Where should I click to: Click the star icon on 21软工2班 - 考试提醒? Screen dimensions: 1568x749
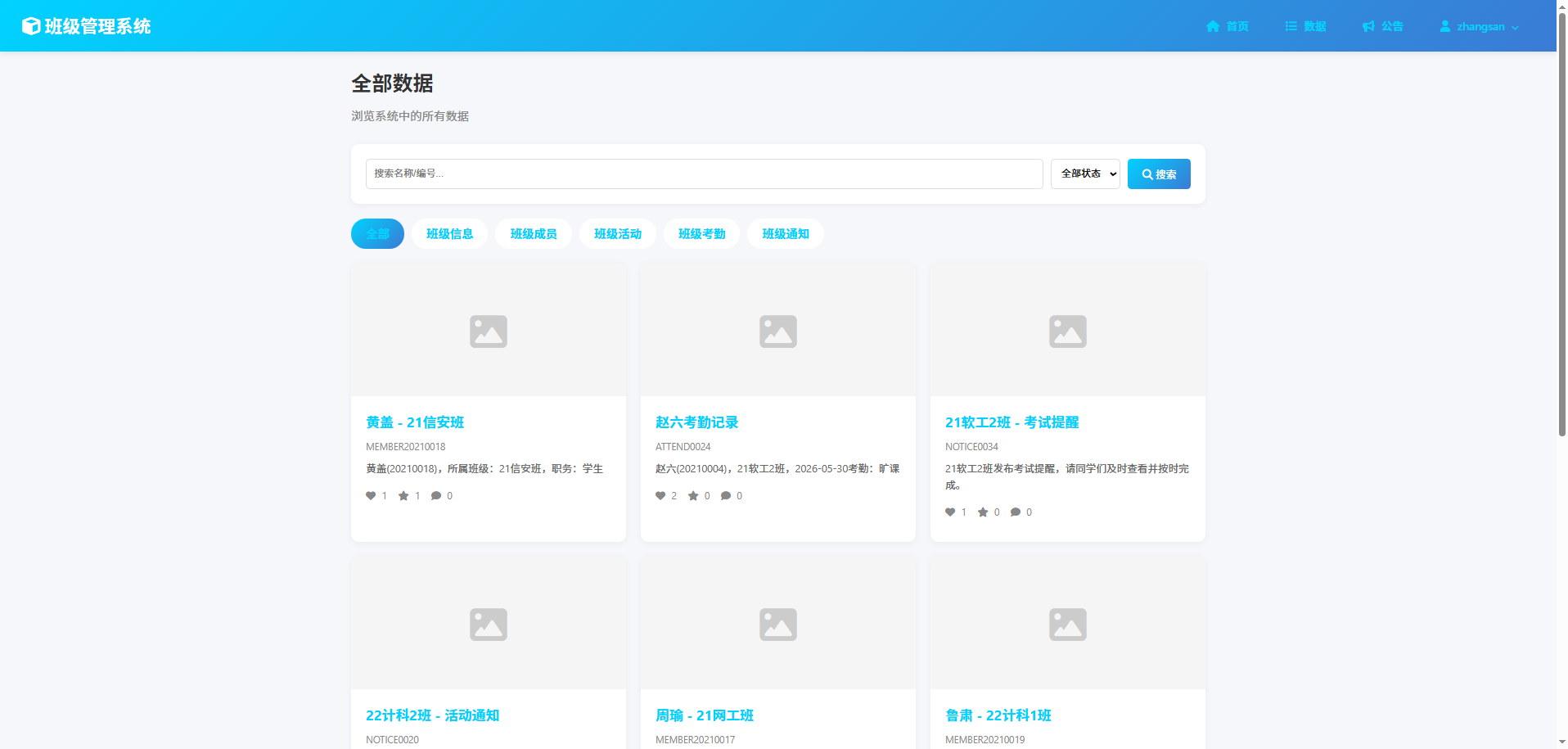coord(983,512)
